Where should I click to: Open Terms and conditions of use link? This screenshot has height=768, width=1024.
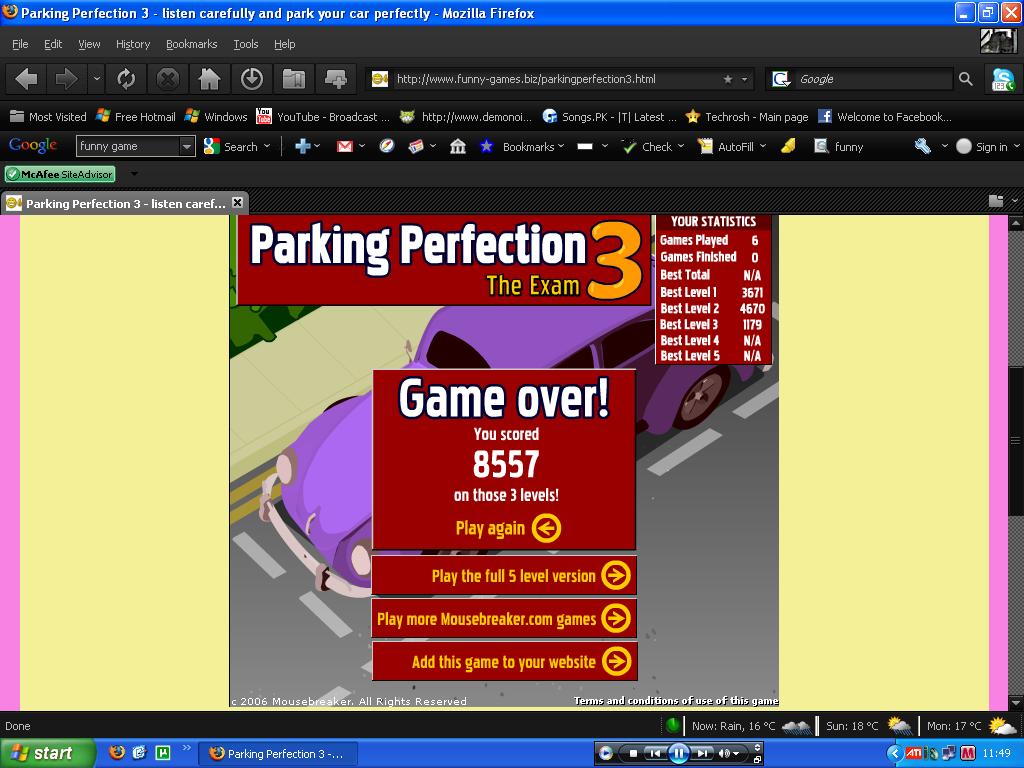click(676, 701)
